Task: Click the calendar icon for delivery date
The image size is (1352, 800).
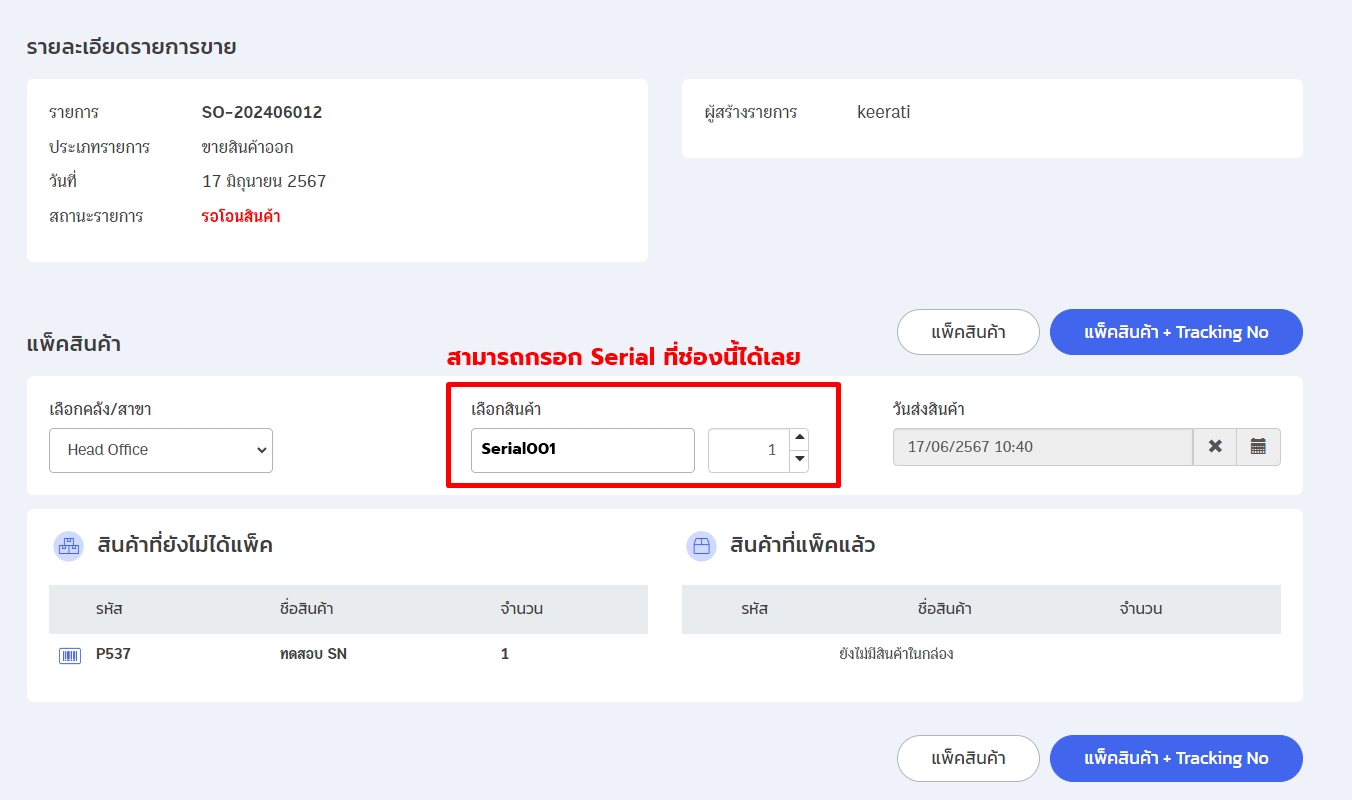Action: pyautogui.click(x=1258, y=447)
